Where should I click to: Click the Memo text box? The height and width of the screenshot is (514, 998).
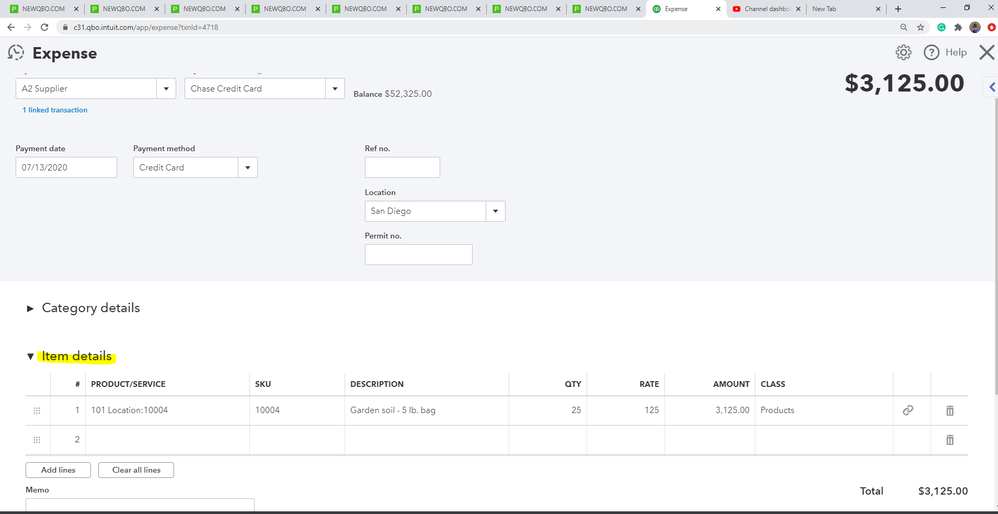[x=140, y=505]
